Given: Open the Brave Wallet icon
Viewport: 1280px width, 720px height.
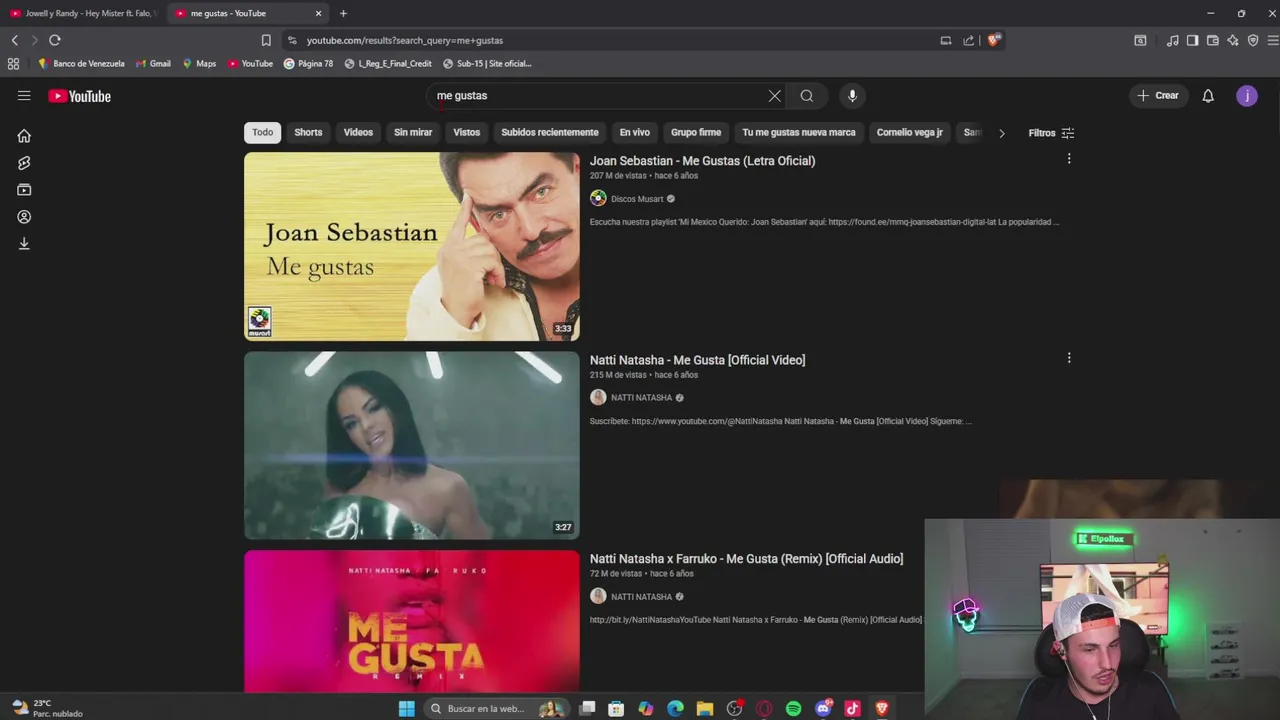Looking at the screenshot, I should [1213, 40].
